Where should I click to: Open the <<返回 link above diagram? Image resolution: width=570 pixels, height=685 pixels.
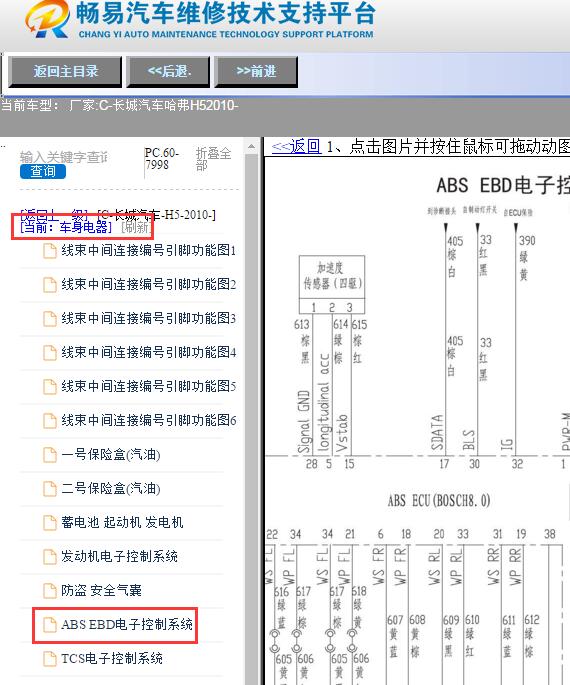[296, 146]
